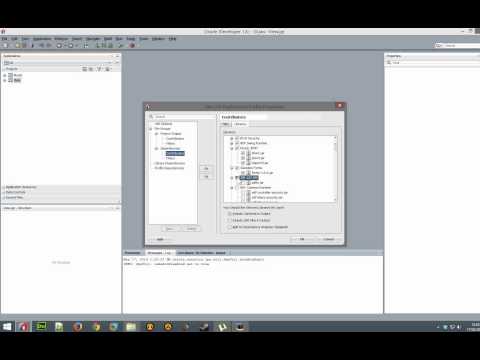Image resolution: width=480 pixels, height=360 pixels.
Task: Click the search field in the dialog
Action: coord(184,116)
